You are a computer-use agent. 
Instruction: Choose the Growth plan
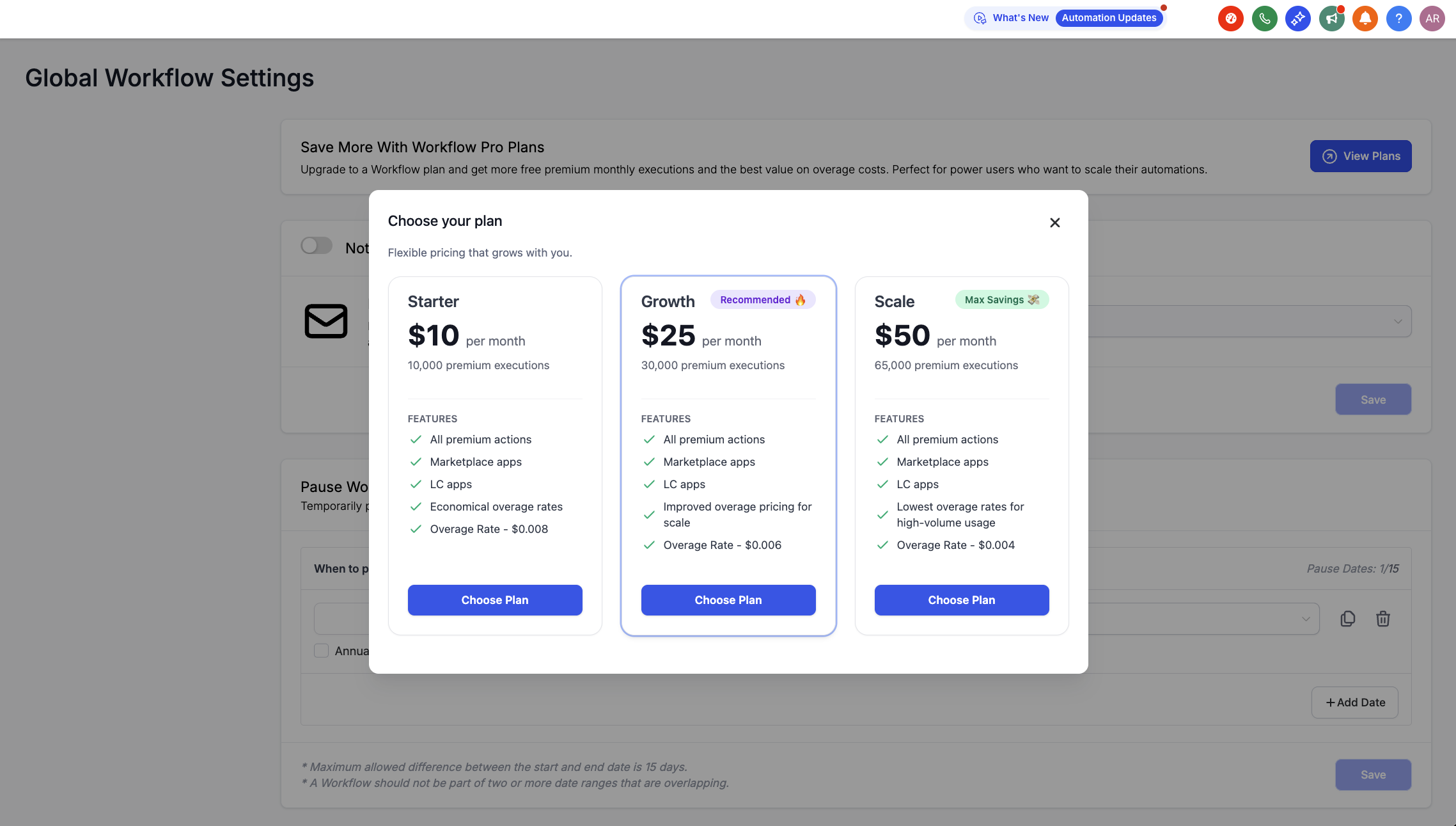[x=728, y=600]
